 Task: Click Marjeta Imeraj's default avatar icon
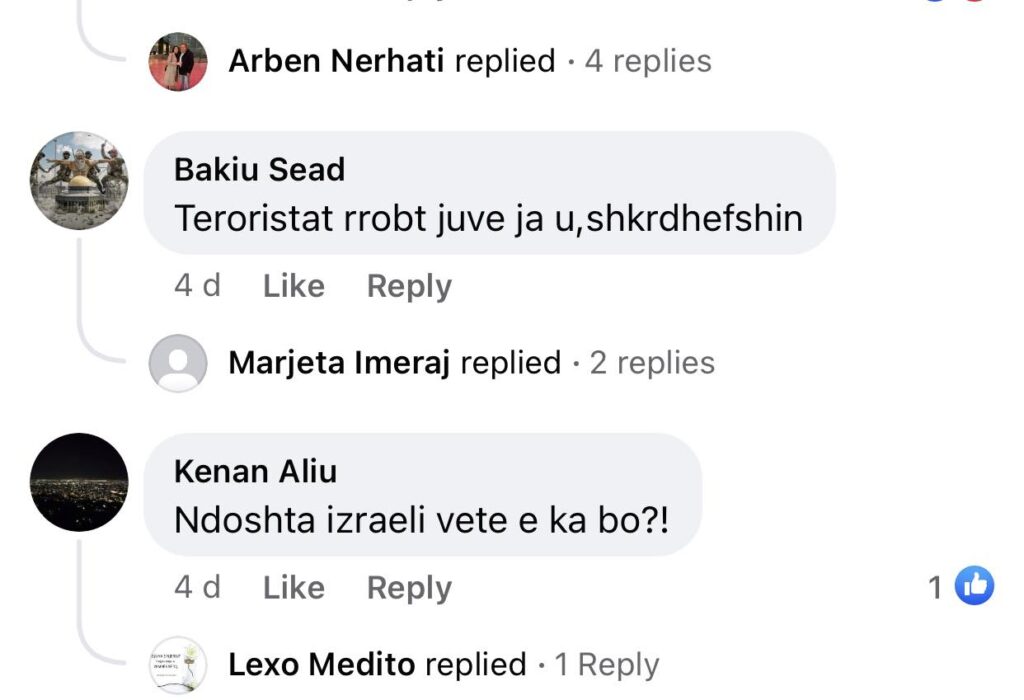[x=178, y=362]
